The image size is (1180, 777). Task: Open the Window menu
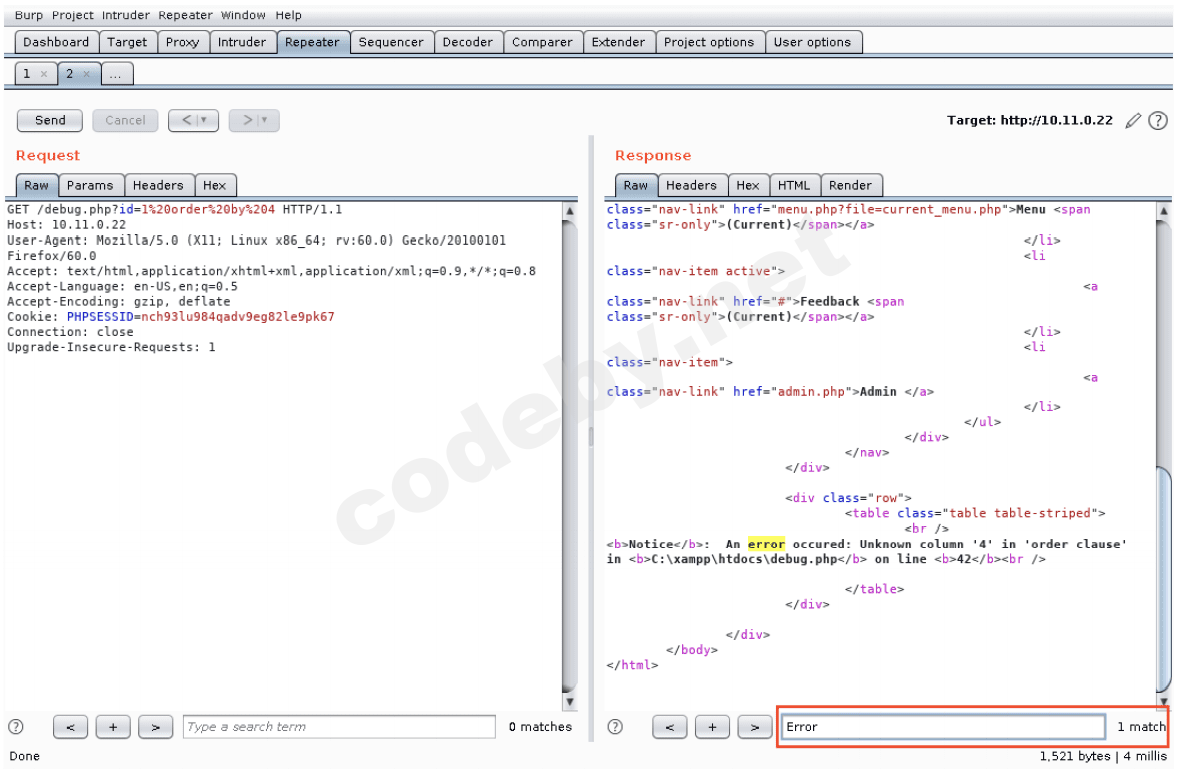pos(243,15)
